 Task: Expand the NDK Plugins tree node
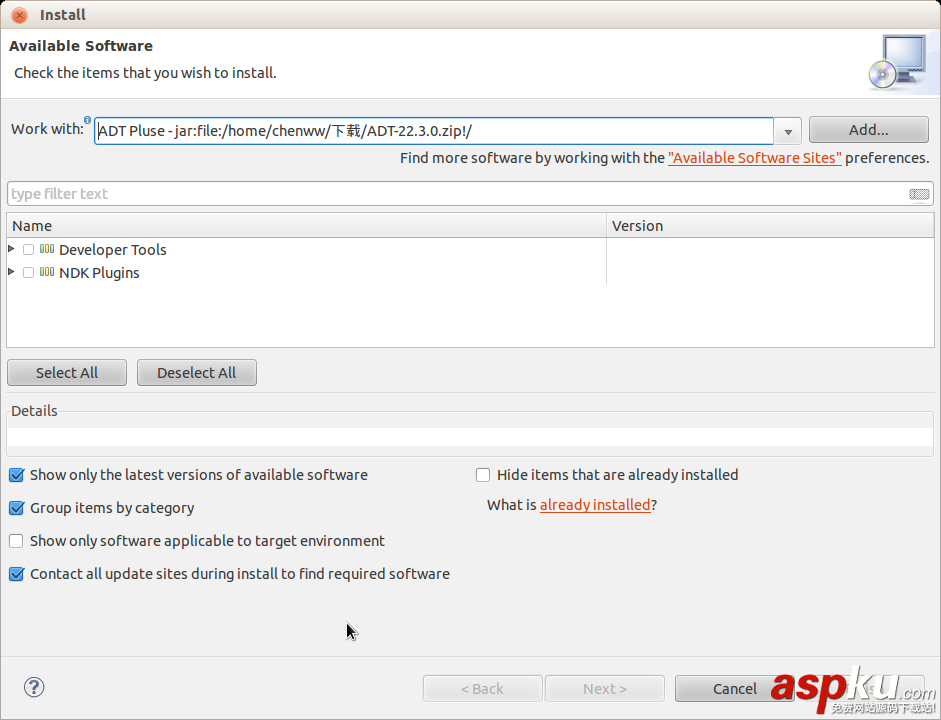pos(11,272)
